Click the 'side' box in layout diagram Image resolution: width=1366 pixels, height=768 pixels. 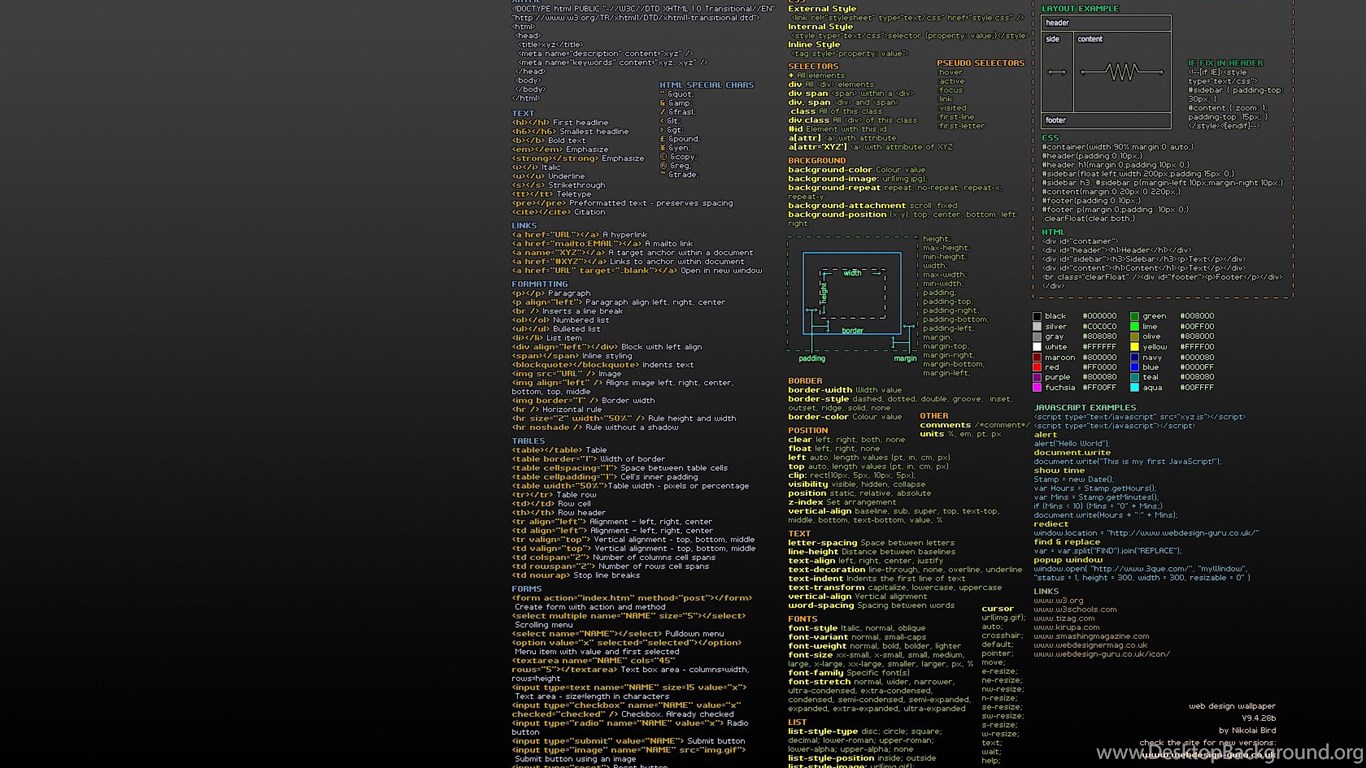tap(1057, 72)
